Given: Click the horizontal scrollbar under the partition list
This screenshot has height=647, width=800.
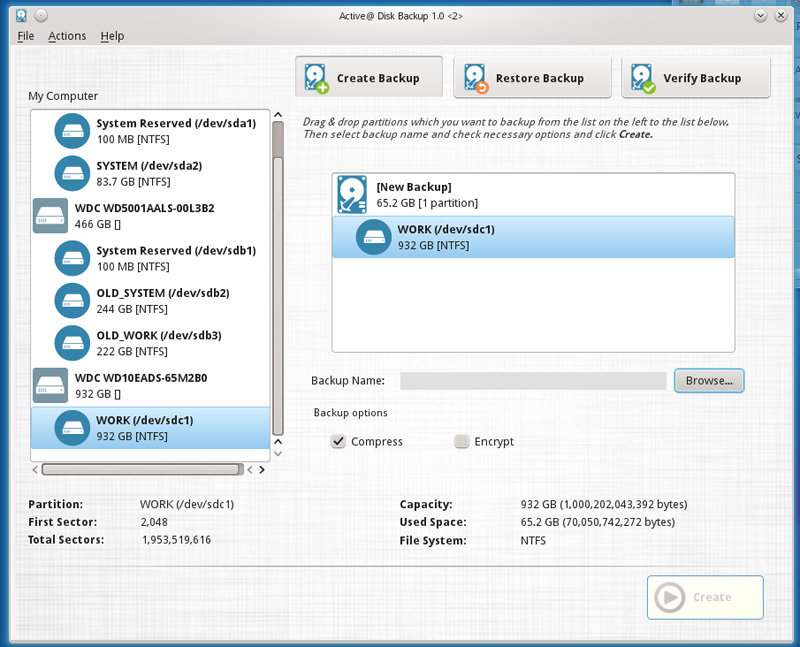Looking at the screenshot, I should pos(142,469).
